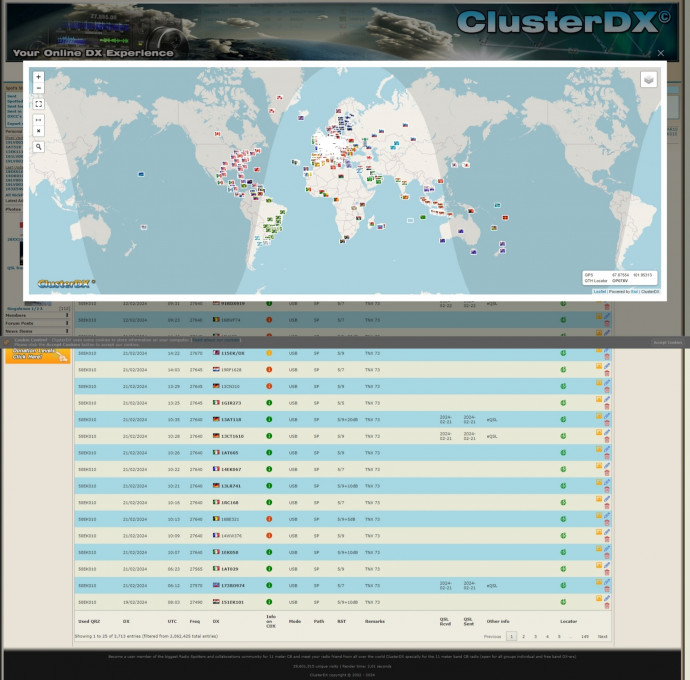Click the locator icon in the 1AT665 row
Image resolution: width=690 pixels, height=680 pixels.
tap(563, 452)
